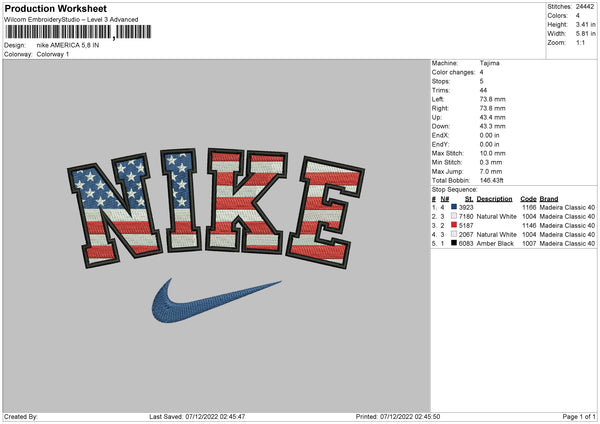The image size is (600, 424).
Task: Click the 'N#' column header
Action: coord(445,199)
